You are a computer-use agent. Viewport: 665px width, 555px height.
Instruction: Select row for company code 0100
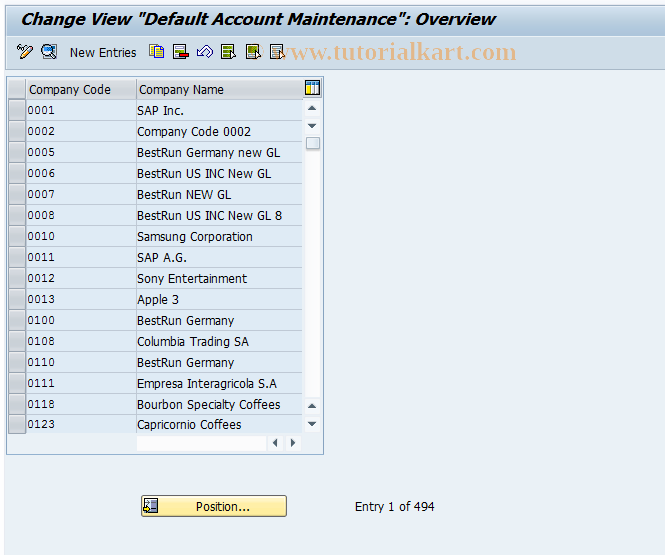[17, 320]
